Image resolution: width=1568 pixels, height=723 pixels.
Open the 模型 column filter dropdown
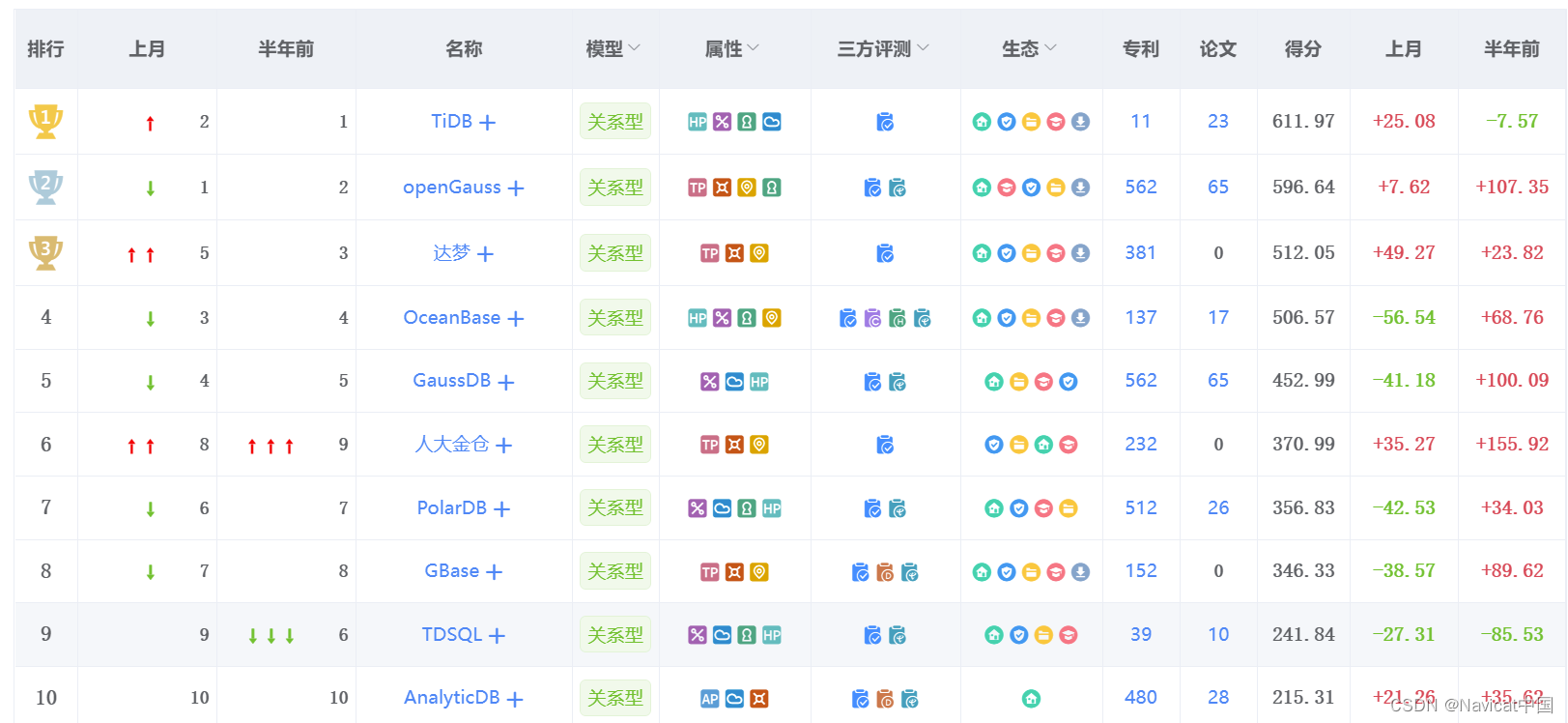(635, 47)
